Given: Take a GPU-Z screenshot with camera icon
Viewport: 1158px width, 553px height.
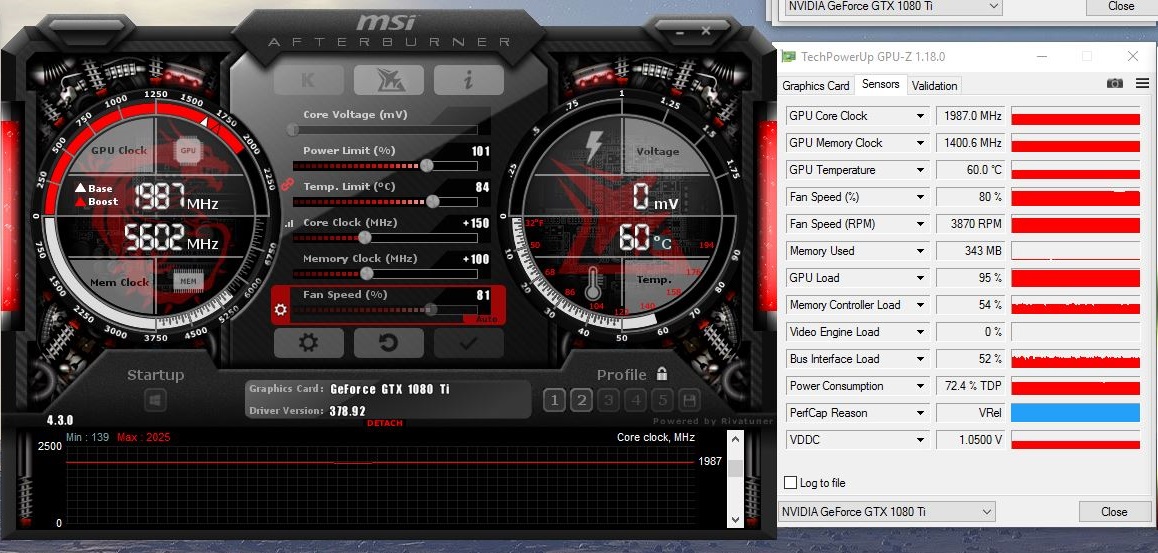Looking at the screenshot, I should [1114, 83].
